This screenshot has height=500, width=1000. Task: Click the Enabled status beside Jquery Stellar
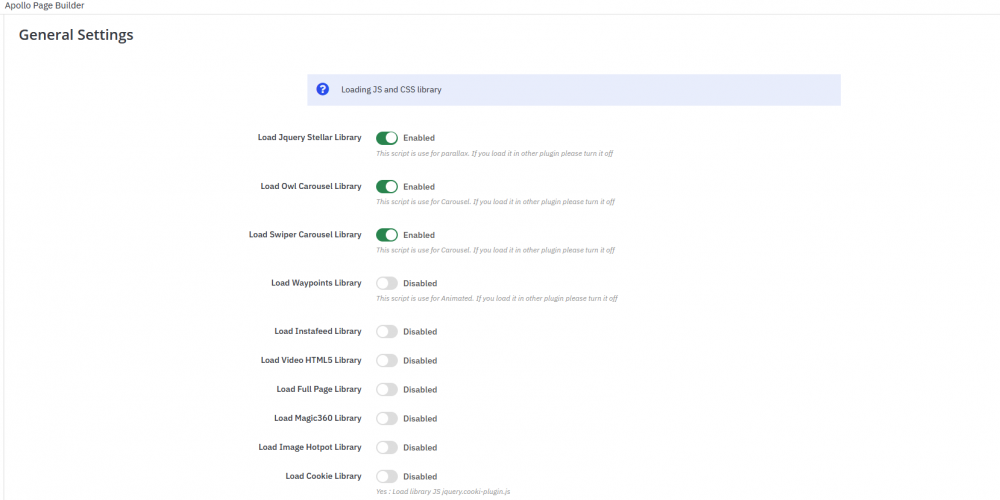418,138
